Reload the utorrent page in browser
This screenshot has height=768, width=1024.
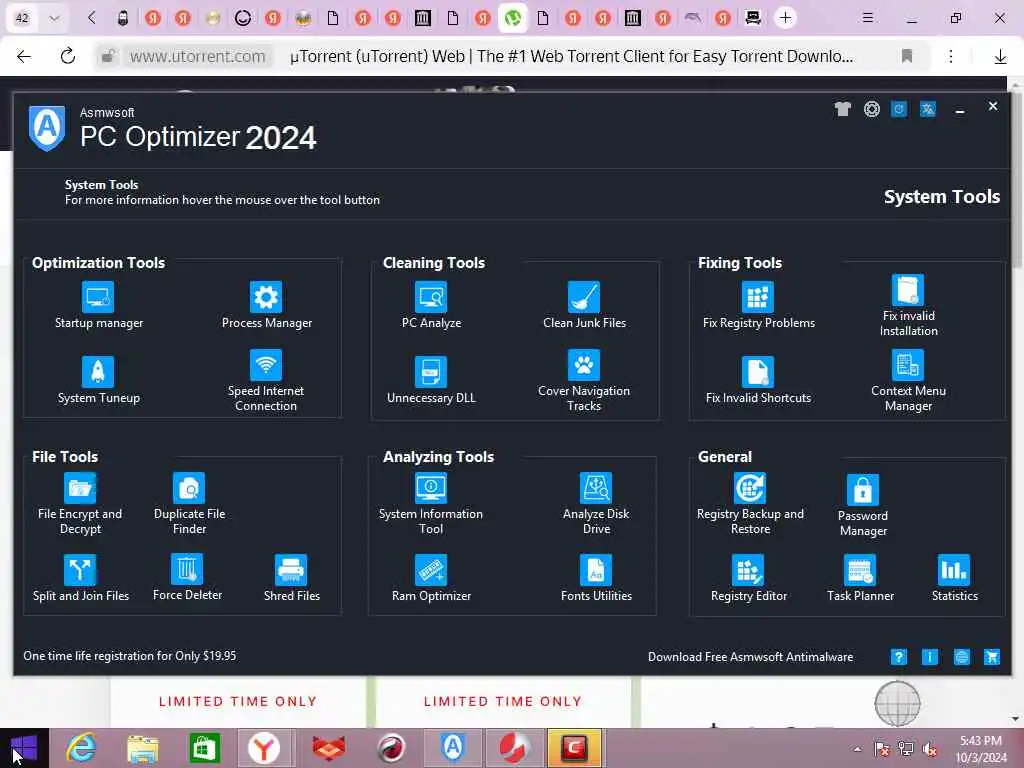pos(67,57)
